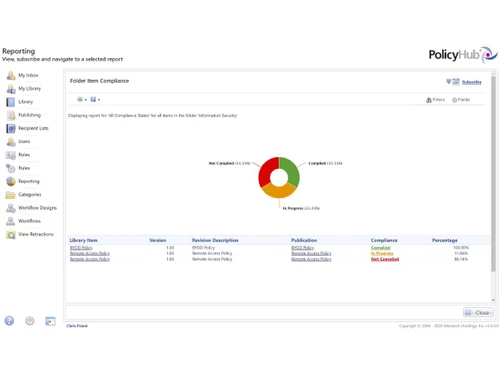Sort by the Revision Description column header
Screen dimensions: 500x375
215,240
